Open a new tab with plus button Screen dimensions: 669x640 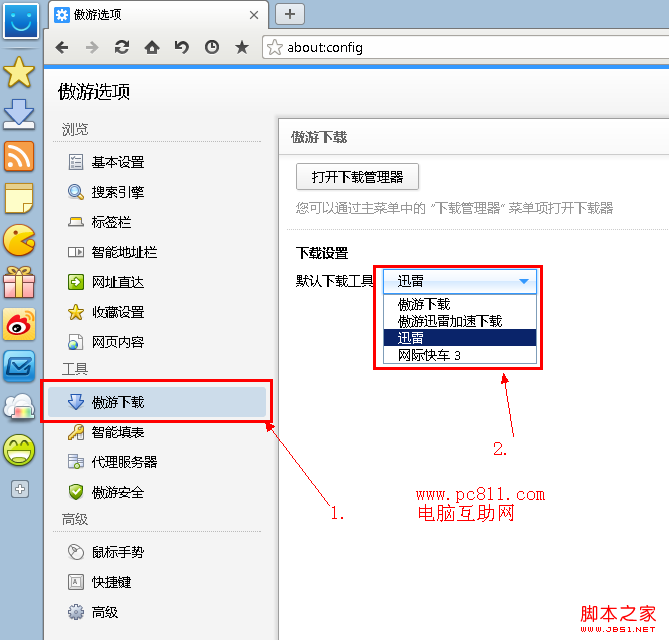290,14
